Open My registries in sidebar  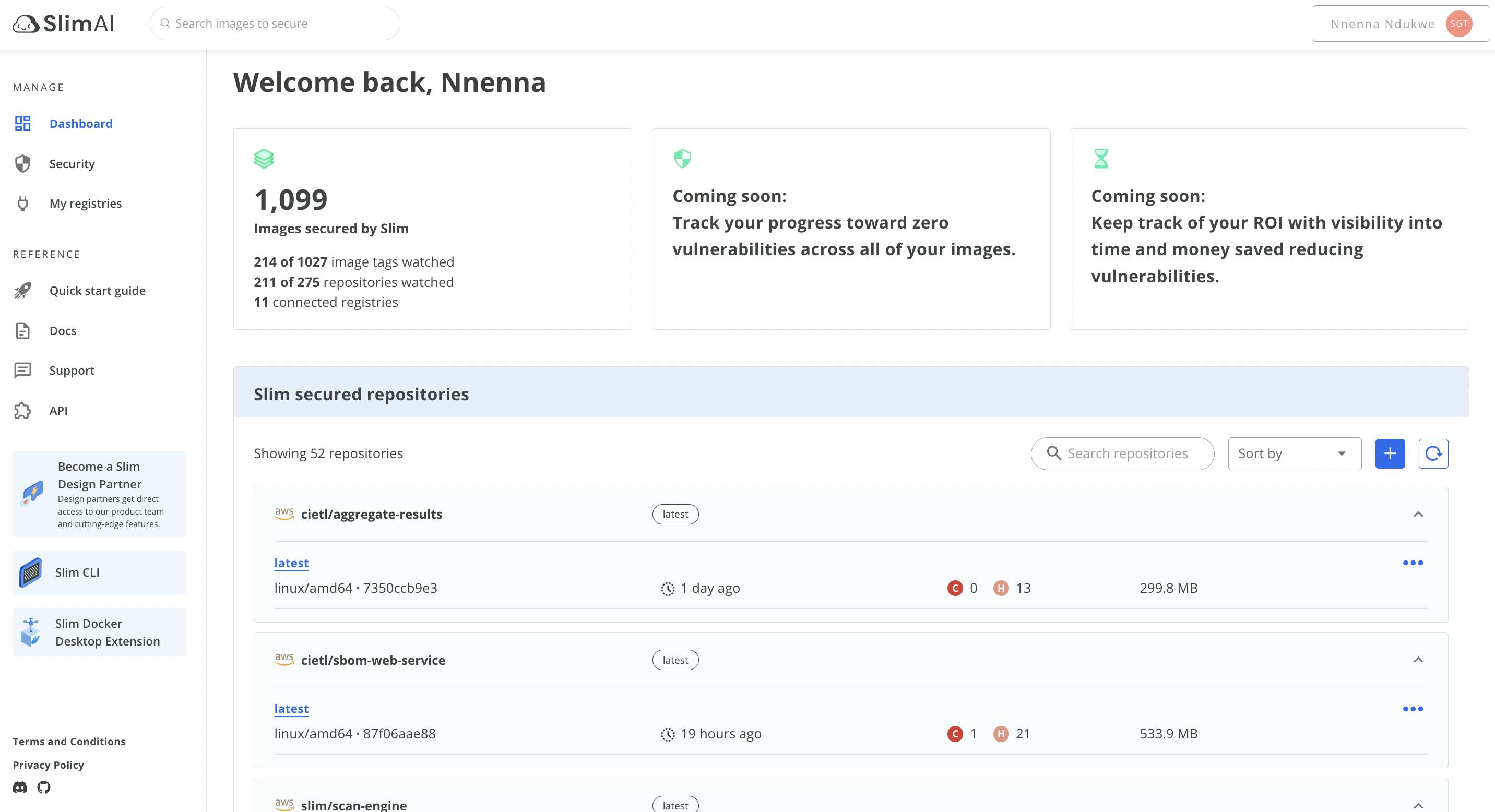pyautogui.click(x=85, y=204)
